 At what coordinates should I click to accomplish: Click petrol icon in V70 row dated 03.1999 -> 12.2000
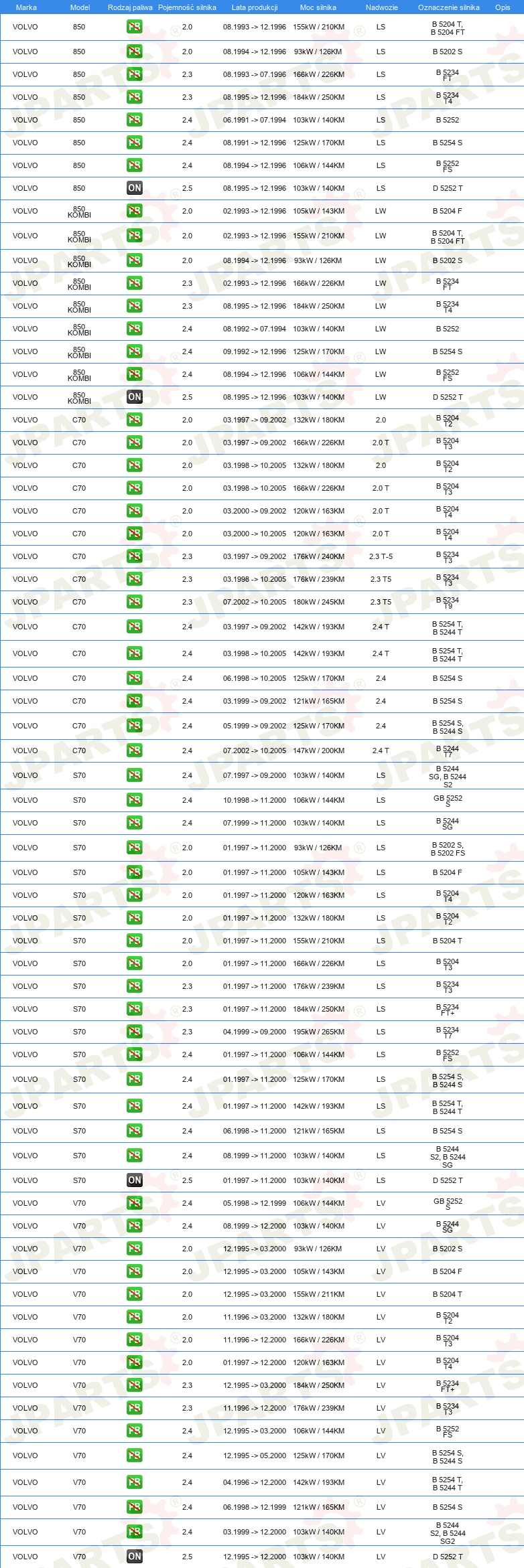click(135, 1532)
